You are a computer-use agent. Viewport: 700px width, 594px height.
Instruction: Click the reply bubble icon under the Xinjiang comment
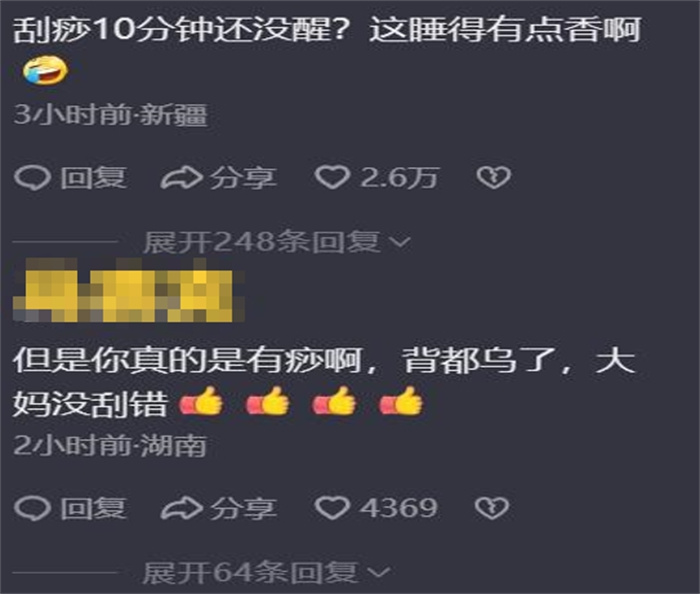tap(32, 178)
